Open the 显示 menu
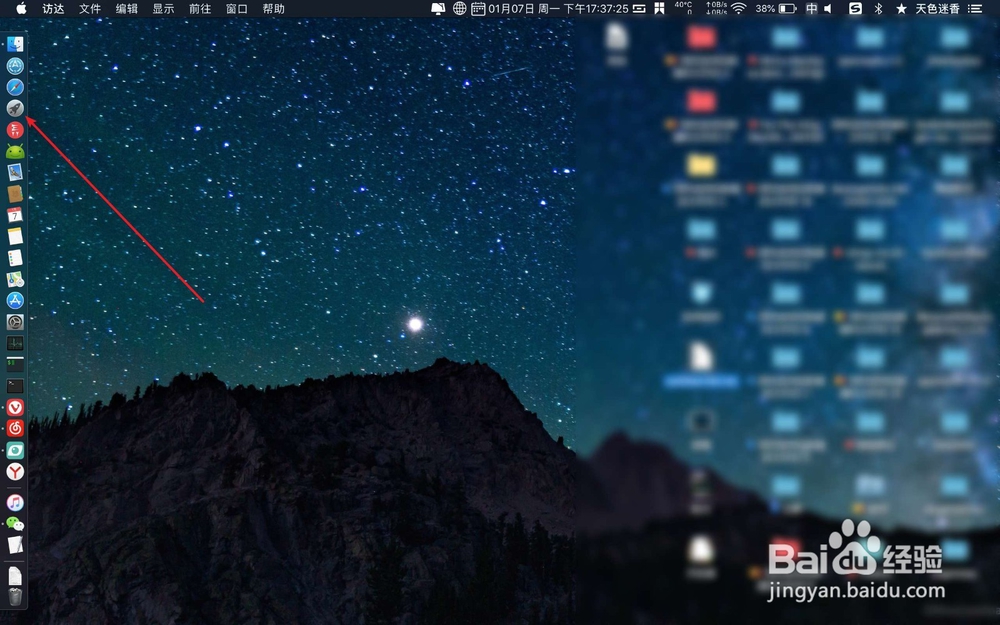Screen dimensions: 1000x625 pos(163,8)
